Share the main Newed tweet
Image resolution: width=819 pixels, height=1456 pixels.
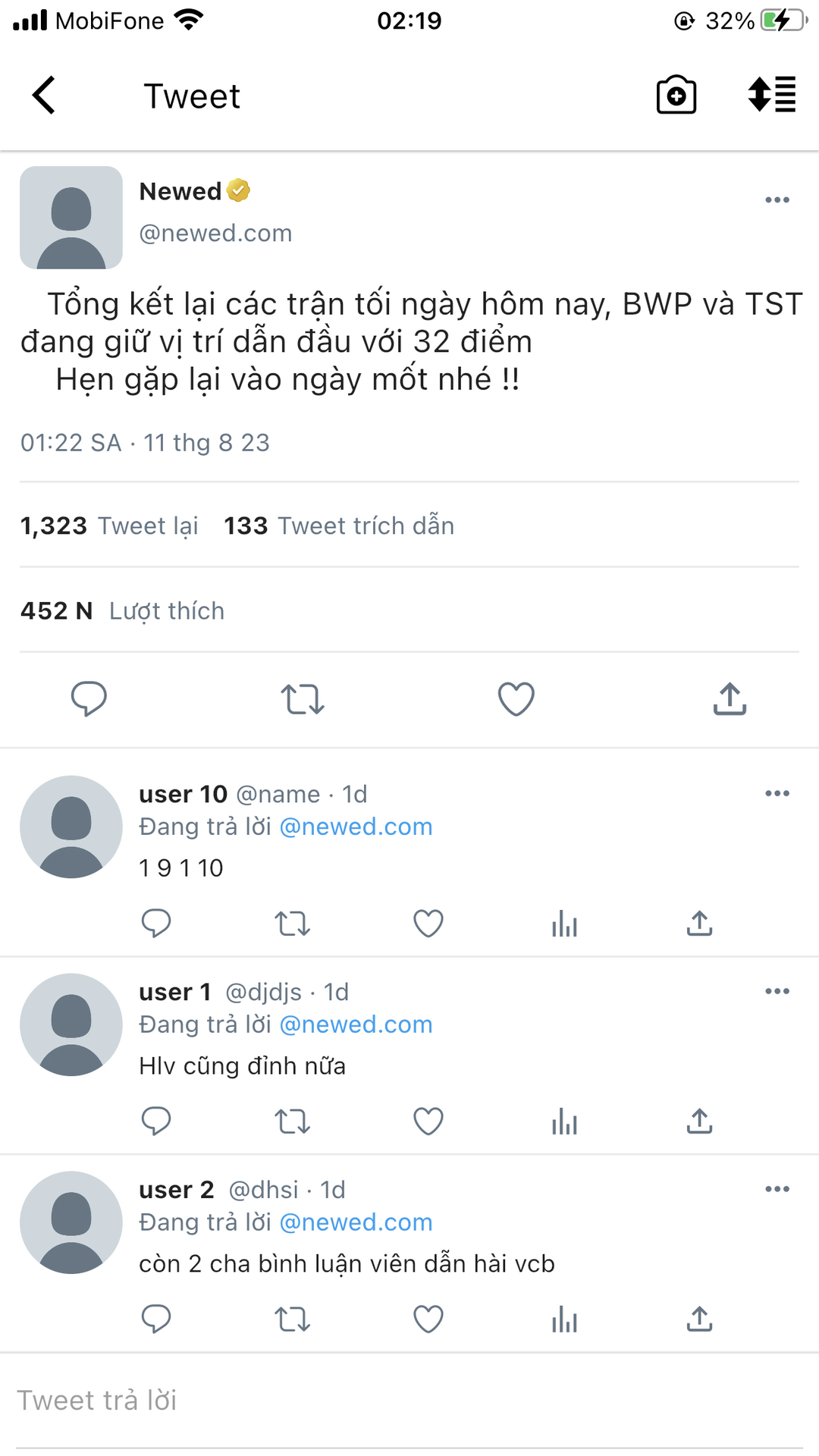[x=730, y=698]
